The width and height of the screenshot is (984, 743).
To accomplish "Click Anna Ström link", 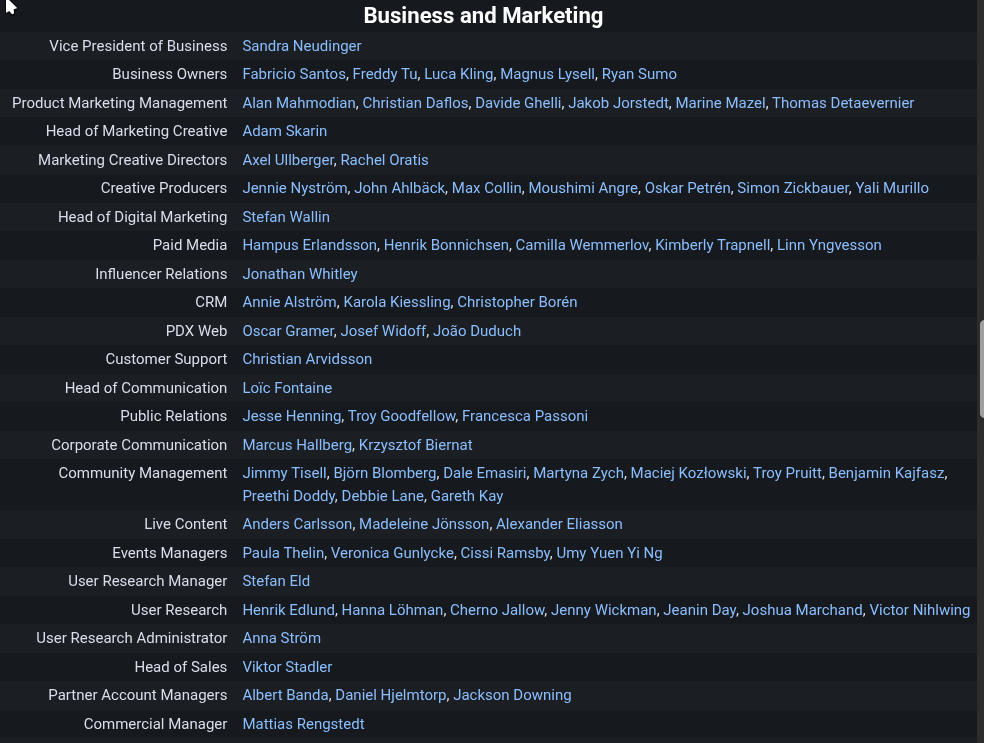I will point(282,639).
